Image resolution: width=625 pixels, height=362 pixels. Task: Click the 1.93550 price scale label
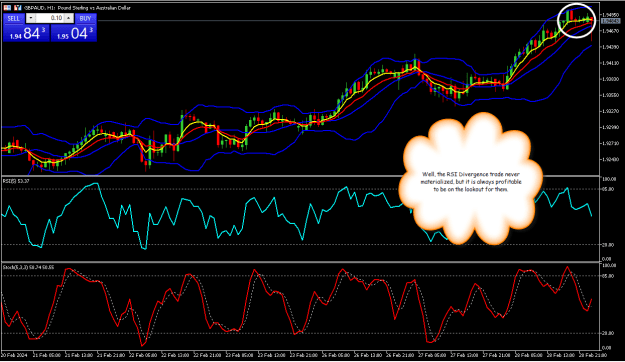pos(610,95)
